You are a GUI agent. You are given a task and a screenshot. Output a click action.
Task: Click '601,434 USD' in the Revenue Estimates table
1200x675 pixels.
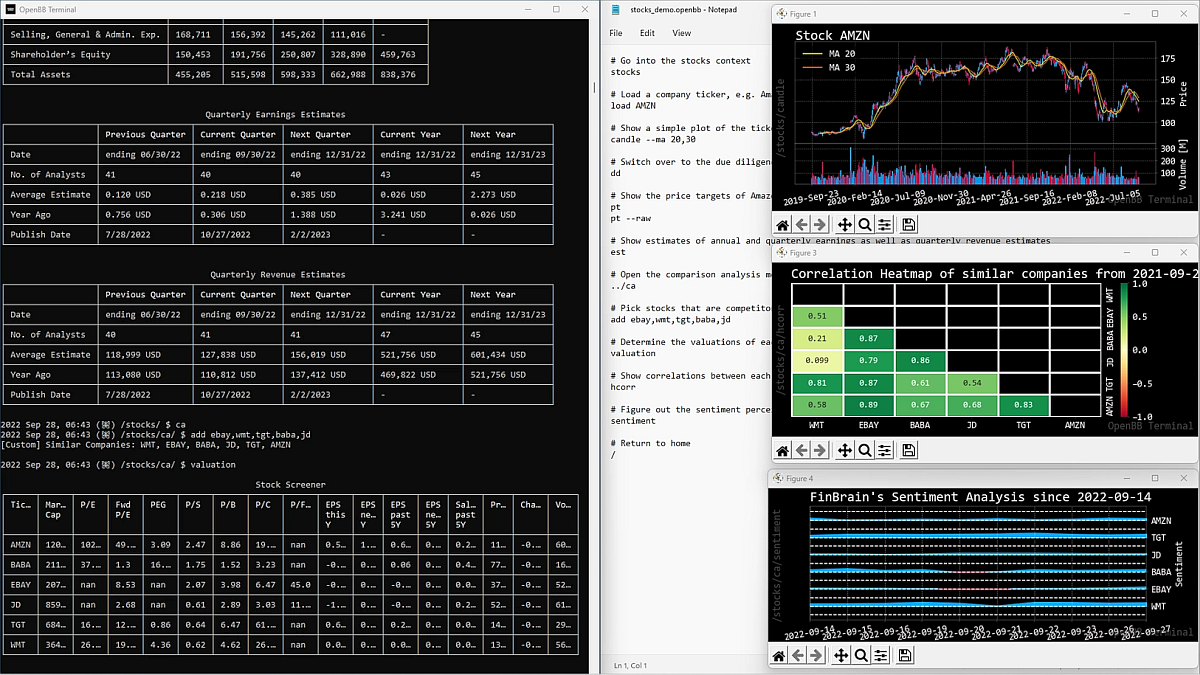[497, 354]
